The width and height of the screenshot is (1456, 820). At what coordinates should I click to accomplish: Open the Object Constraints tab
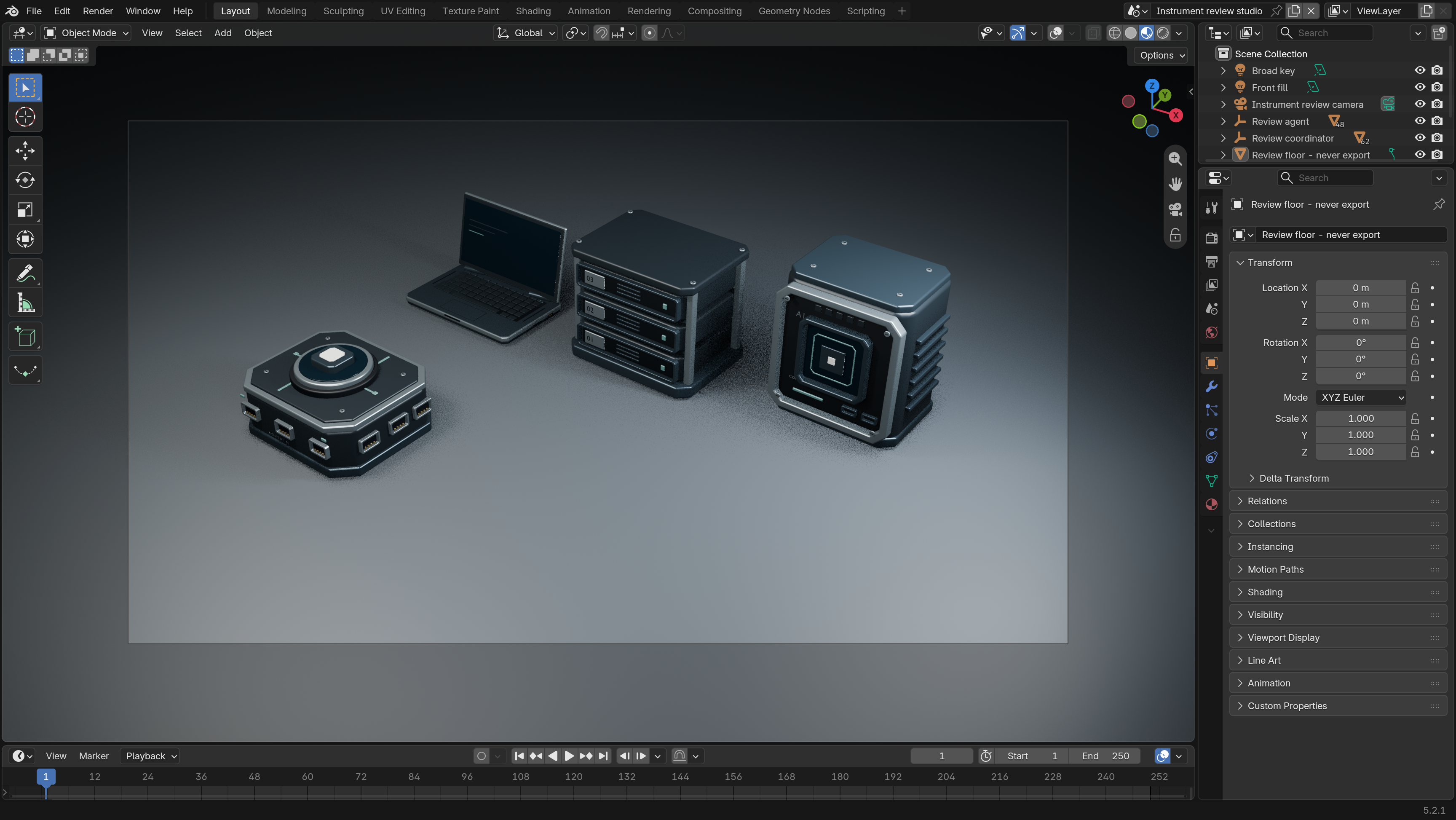(x=1211, y=458)
